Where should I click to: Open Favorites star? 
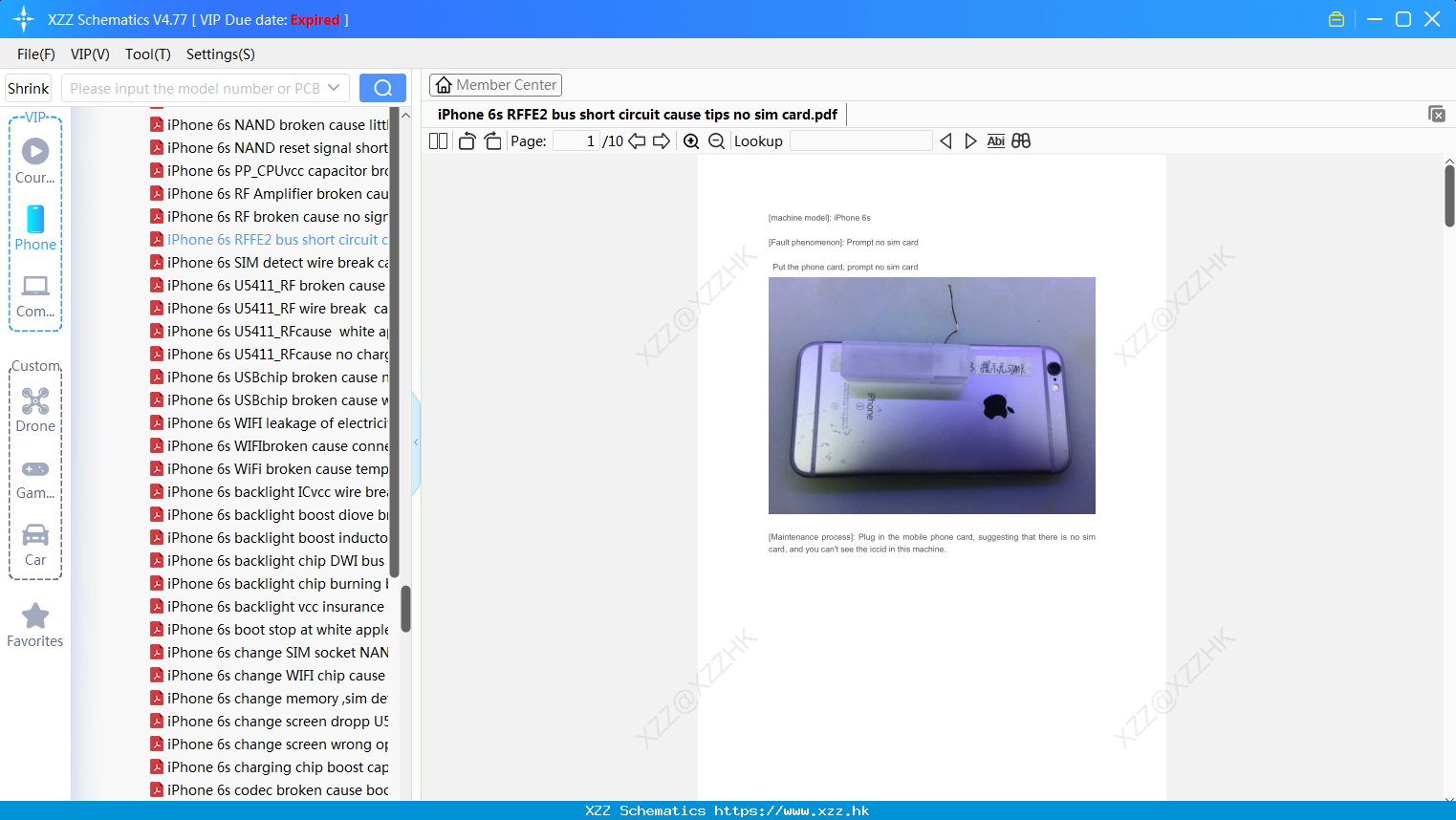(35, 625)
